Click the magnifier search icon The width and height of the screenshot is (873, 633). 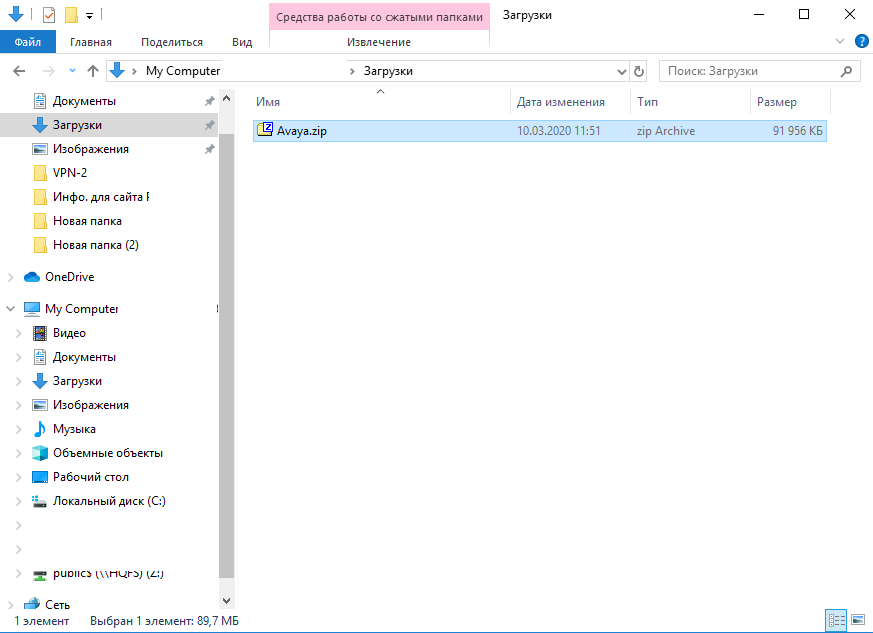click(847, 71)
